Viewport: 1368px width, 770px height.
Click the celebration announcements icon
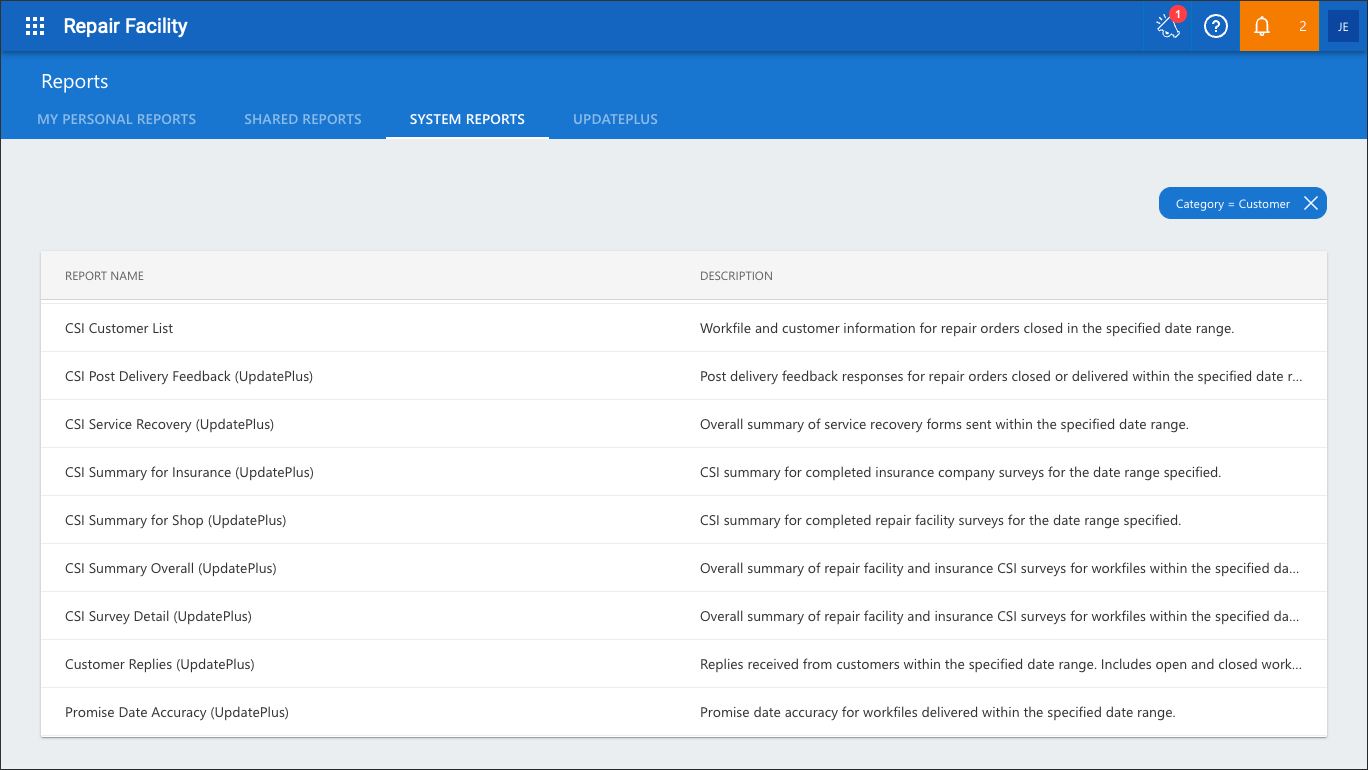click(x=1168, y=26)
